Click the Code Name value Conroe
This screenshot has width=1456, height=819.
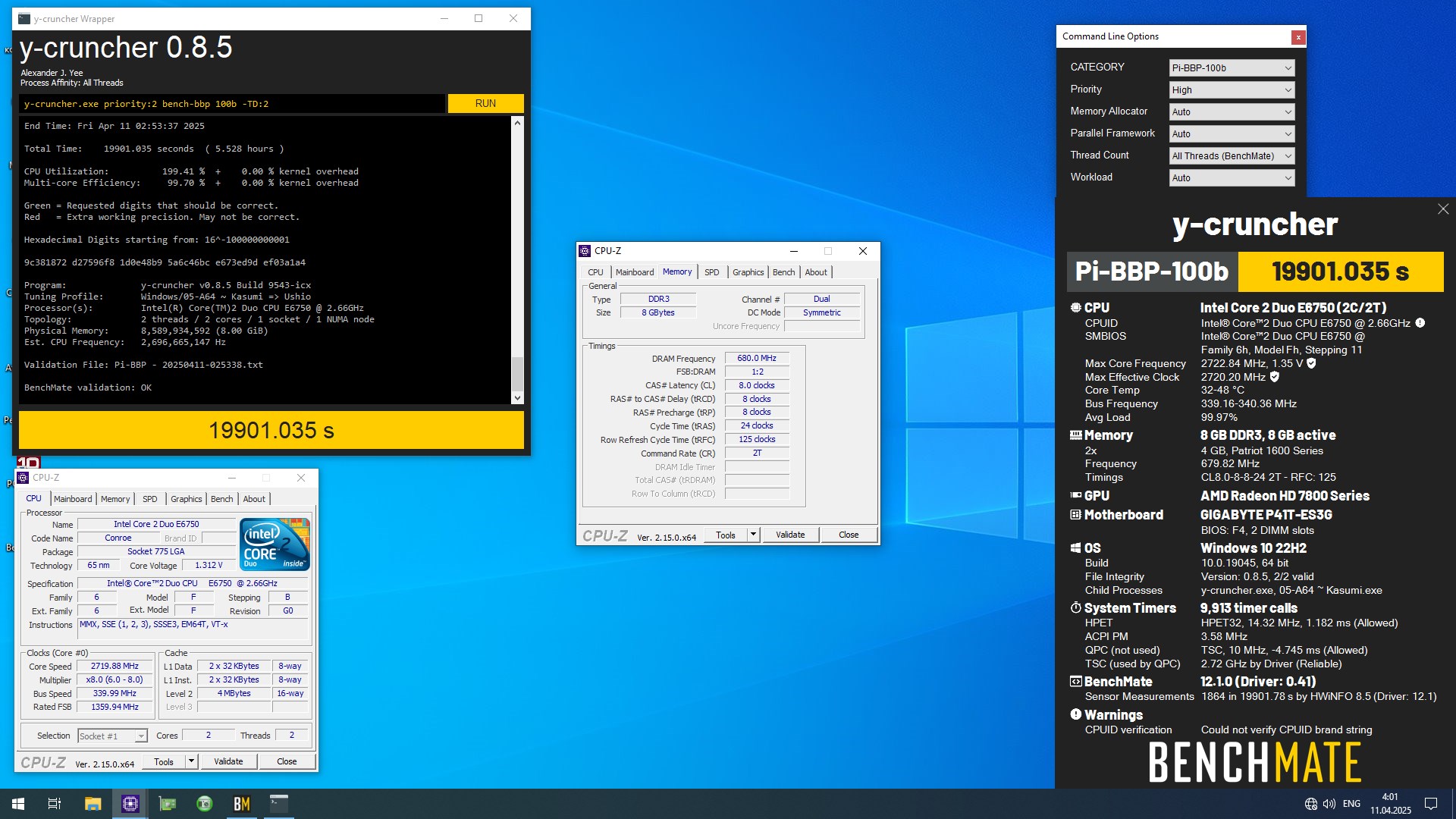click(118, 538)
